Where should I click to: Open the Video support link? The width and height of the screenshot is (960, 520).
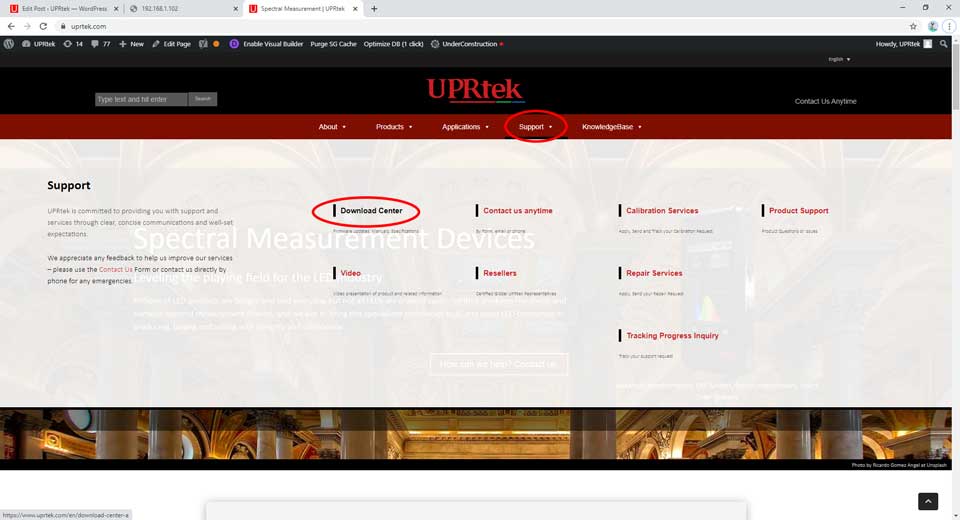(350, 273)
